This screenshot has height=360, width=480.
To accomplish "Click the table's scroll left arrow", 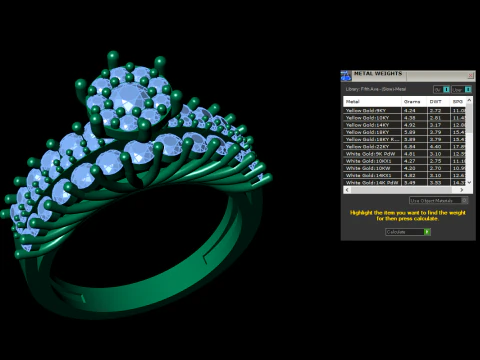I will [x=347, y=190].
